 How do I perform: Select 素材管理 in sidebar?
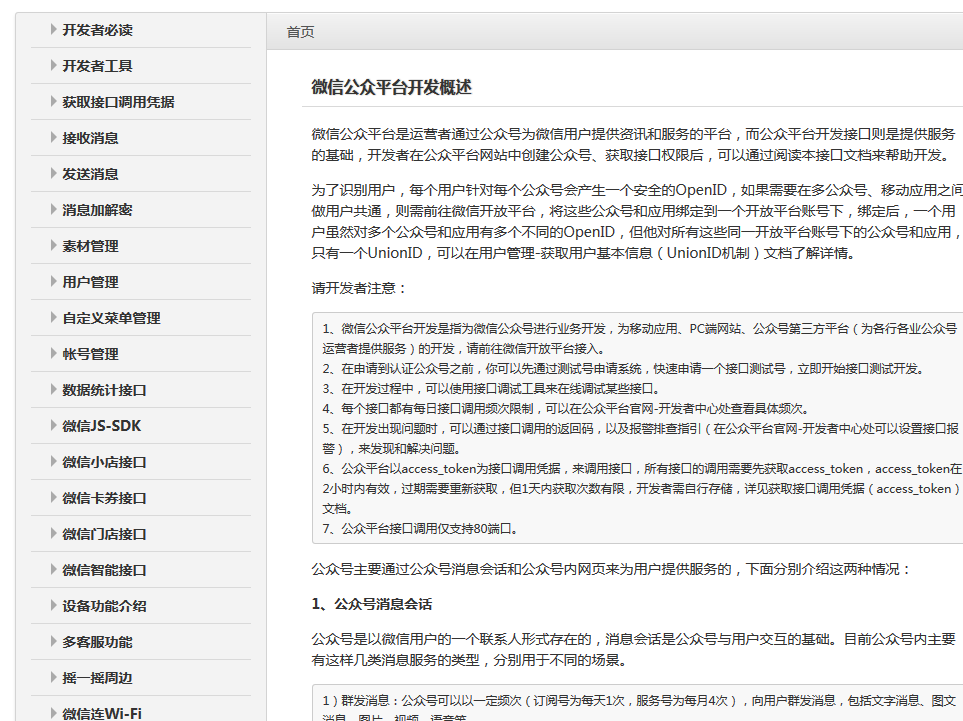click(90, 246)
